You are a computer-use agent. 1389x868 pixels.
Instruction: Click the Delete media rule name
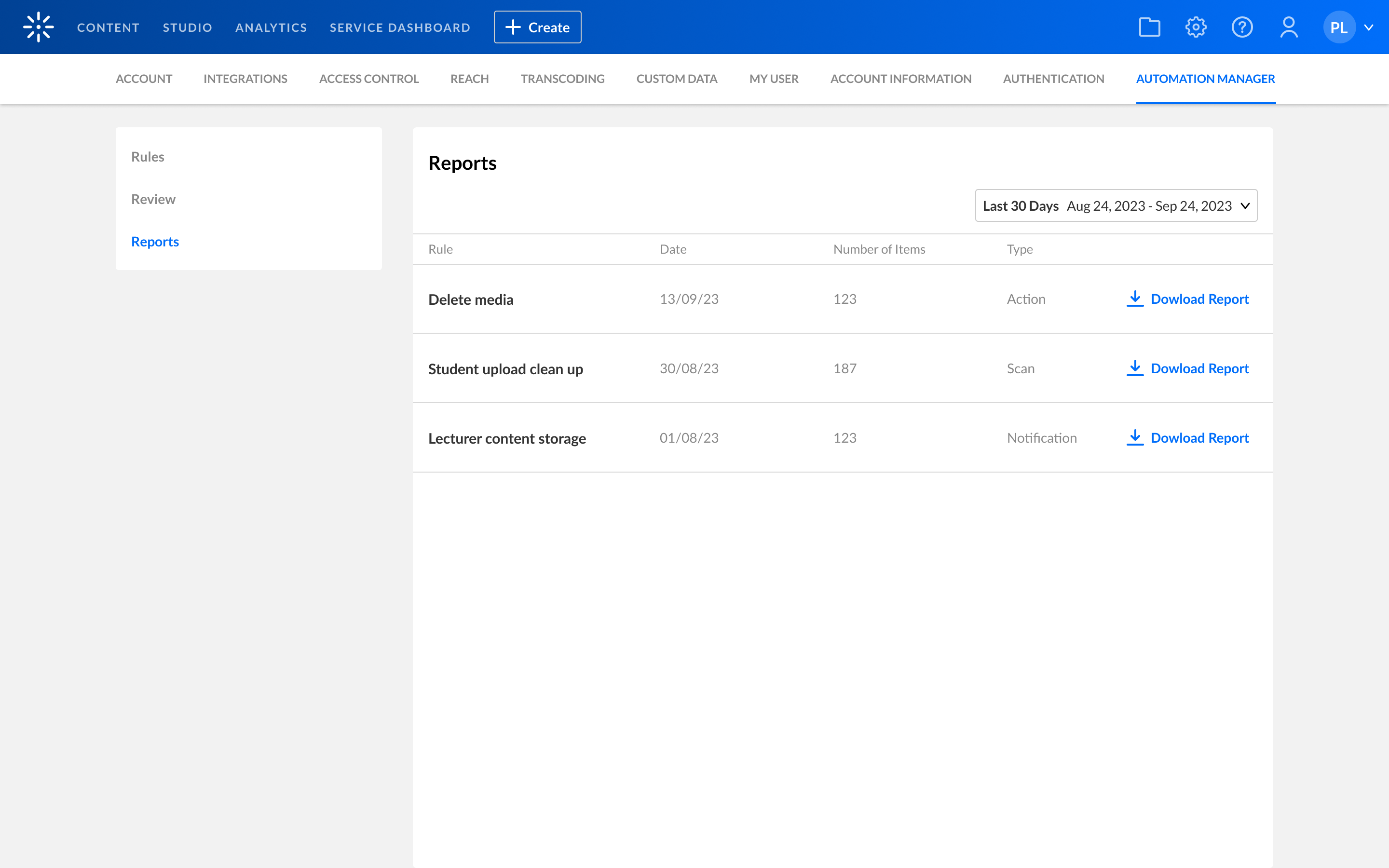(x=471, y=299)
